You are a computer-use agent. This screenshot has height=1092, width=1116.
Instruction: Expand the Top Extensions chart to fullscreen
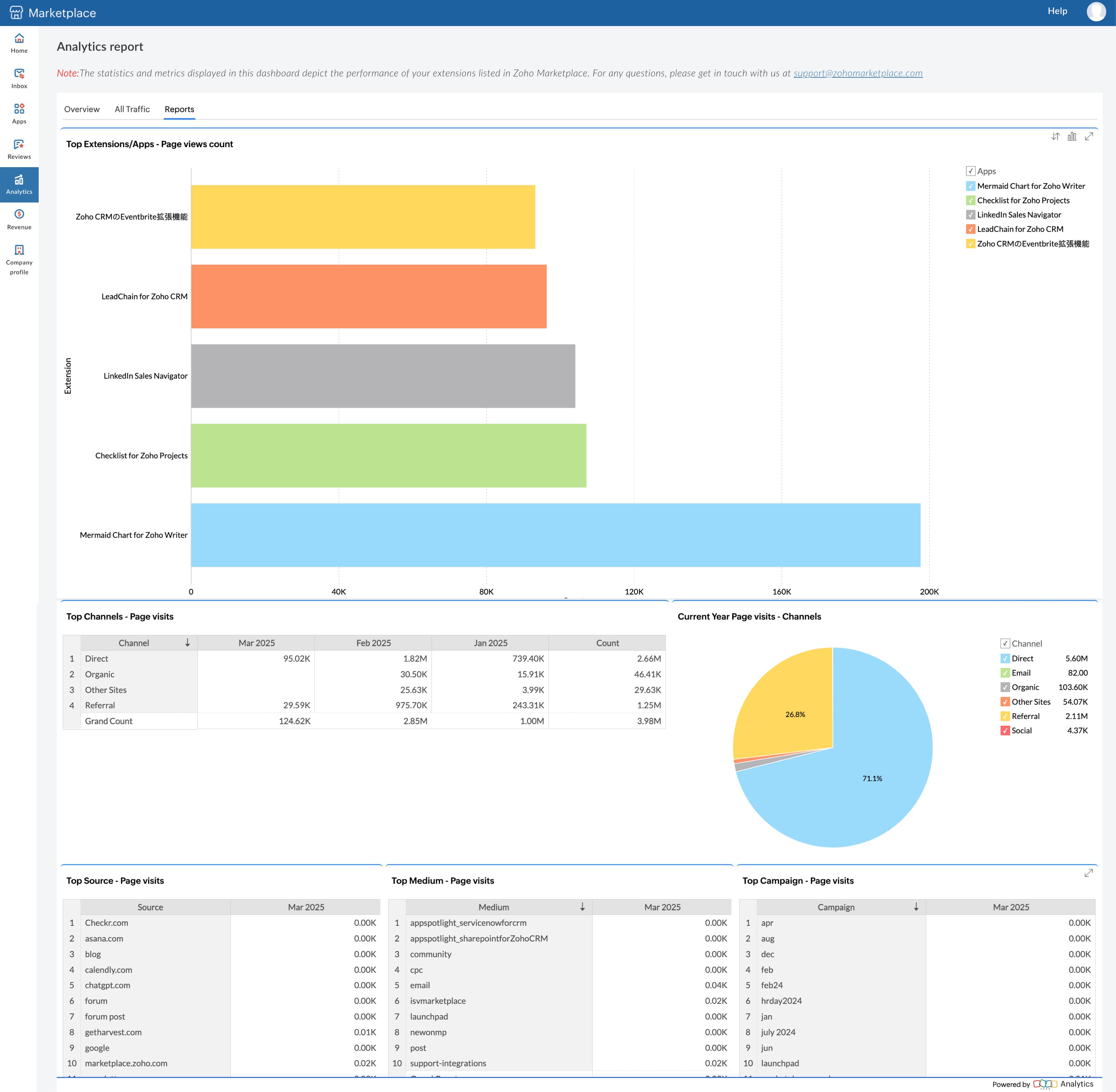pyautogui.click(x=1089, y=136)
